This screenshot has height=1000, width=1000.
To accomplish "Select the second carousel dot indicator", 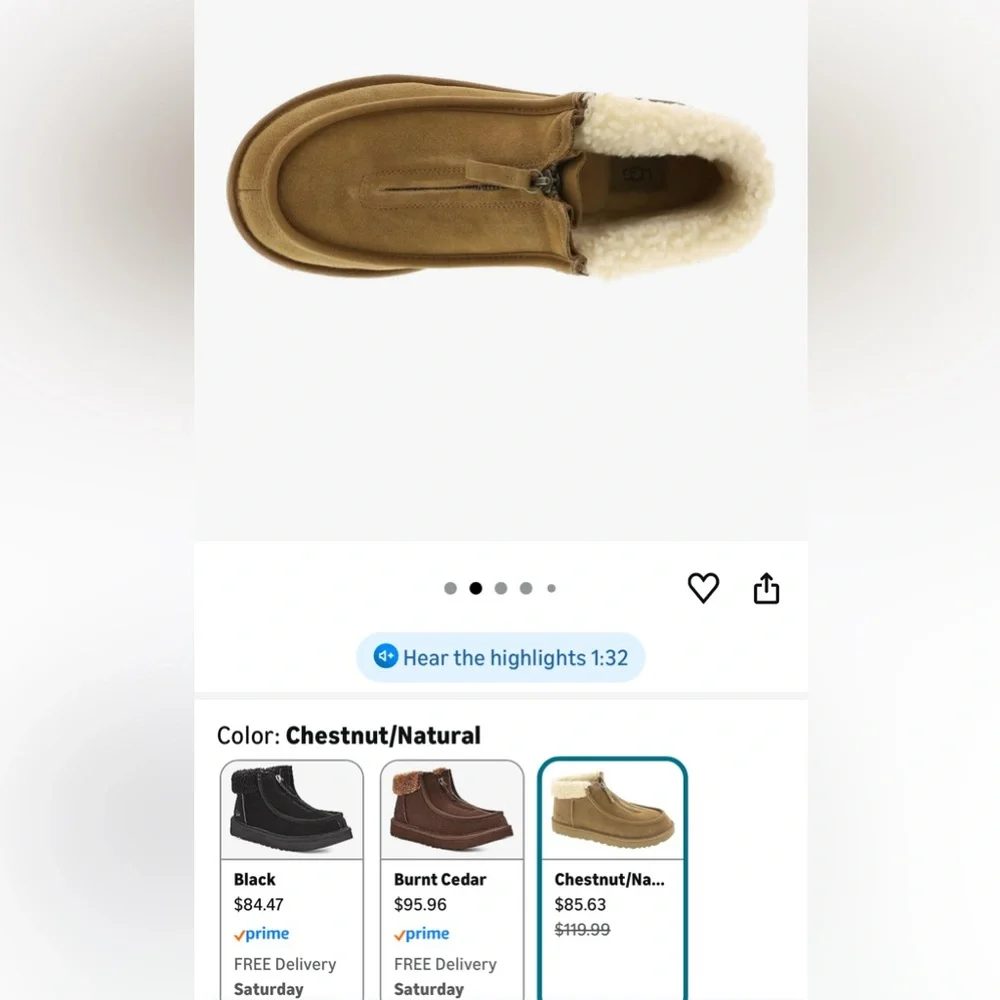I will pyautogui.click(x=475, y=588).
